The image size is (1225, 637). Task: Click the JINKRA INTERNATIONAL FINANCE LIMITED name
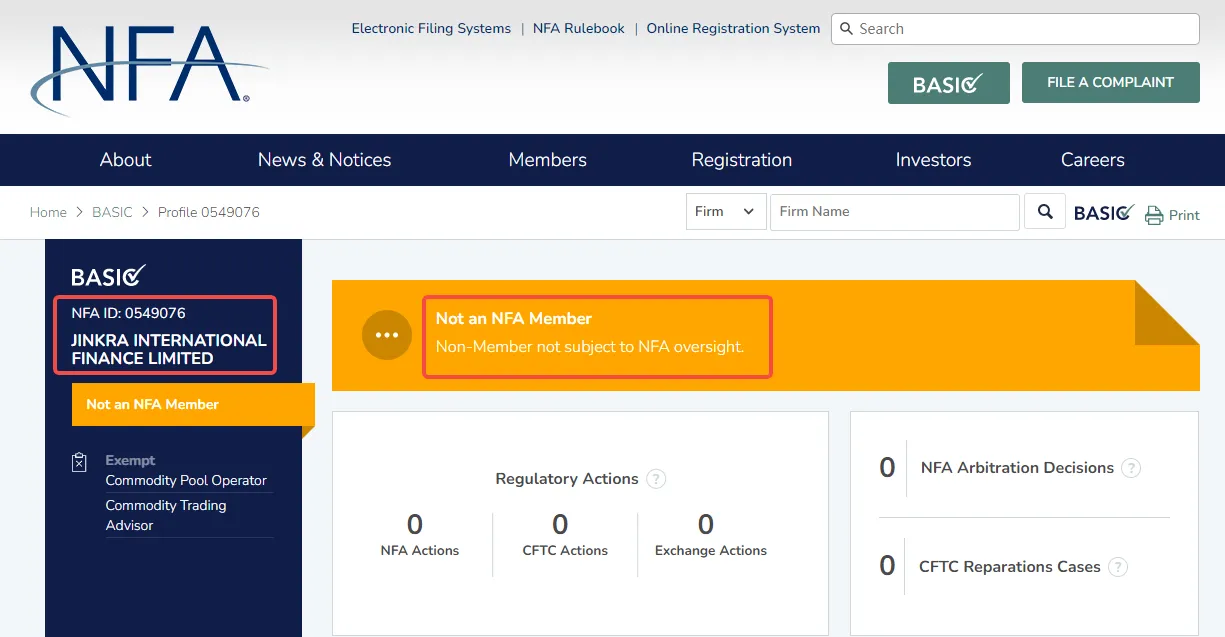169,349
